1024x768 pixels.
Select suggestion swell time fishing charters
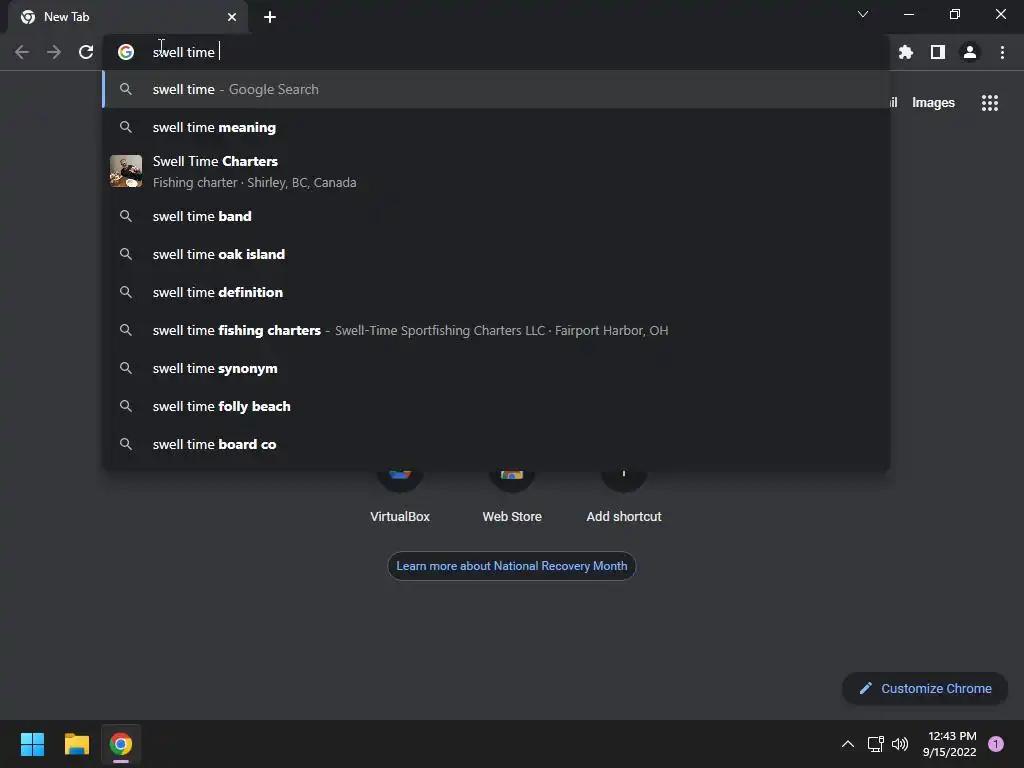tap(496, 330)
